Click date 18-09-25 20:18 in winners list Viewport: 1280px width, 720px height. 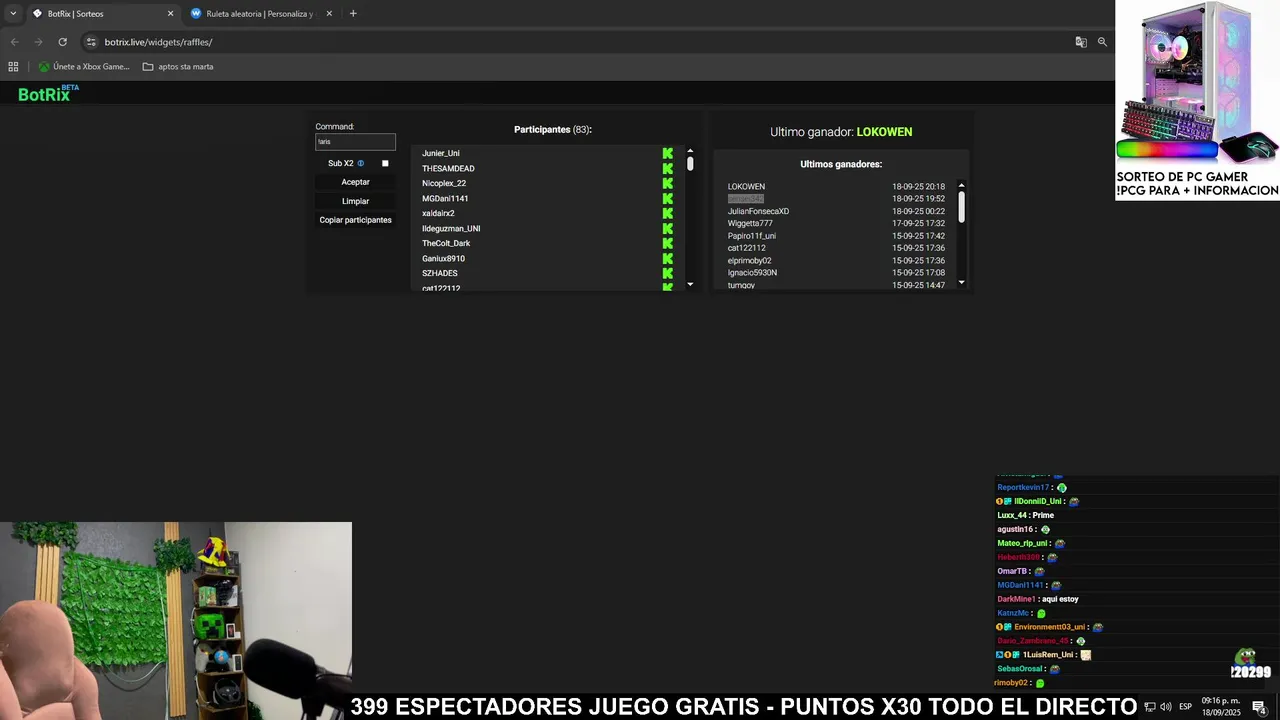coord(918,187)
